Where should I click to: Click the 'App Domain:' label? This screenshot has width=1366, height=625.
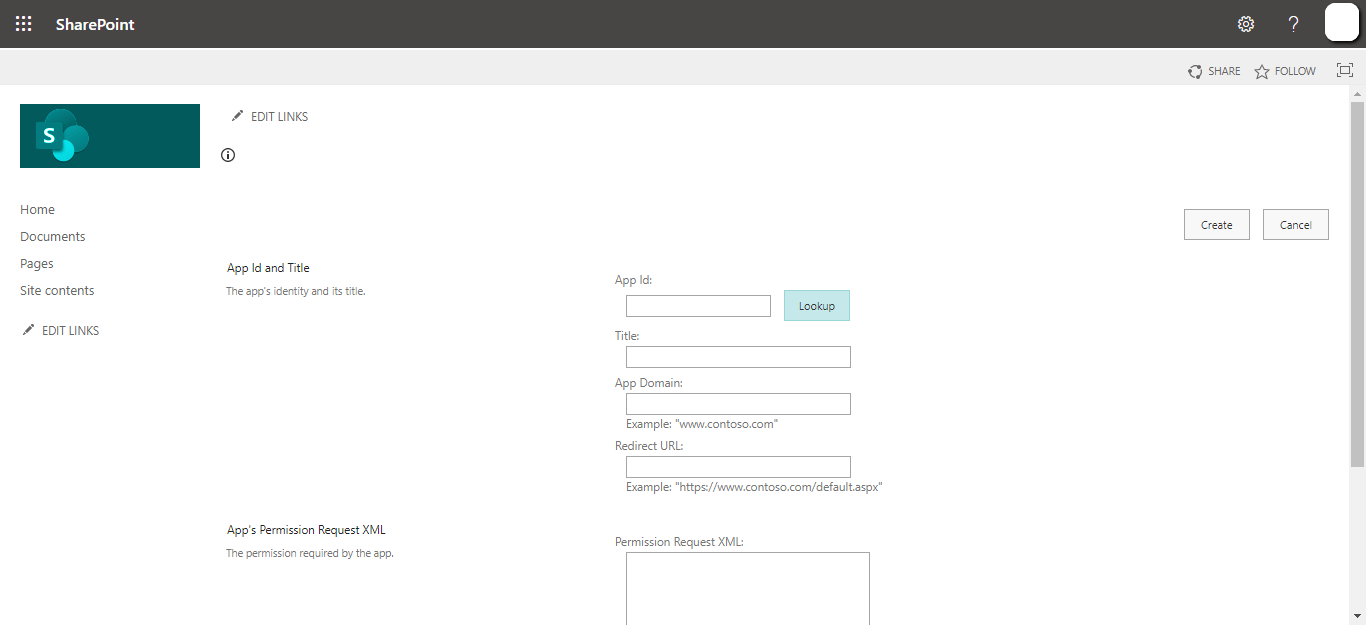click(649, 383)
